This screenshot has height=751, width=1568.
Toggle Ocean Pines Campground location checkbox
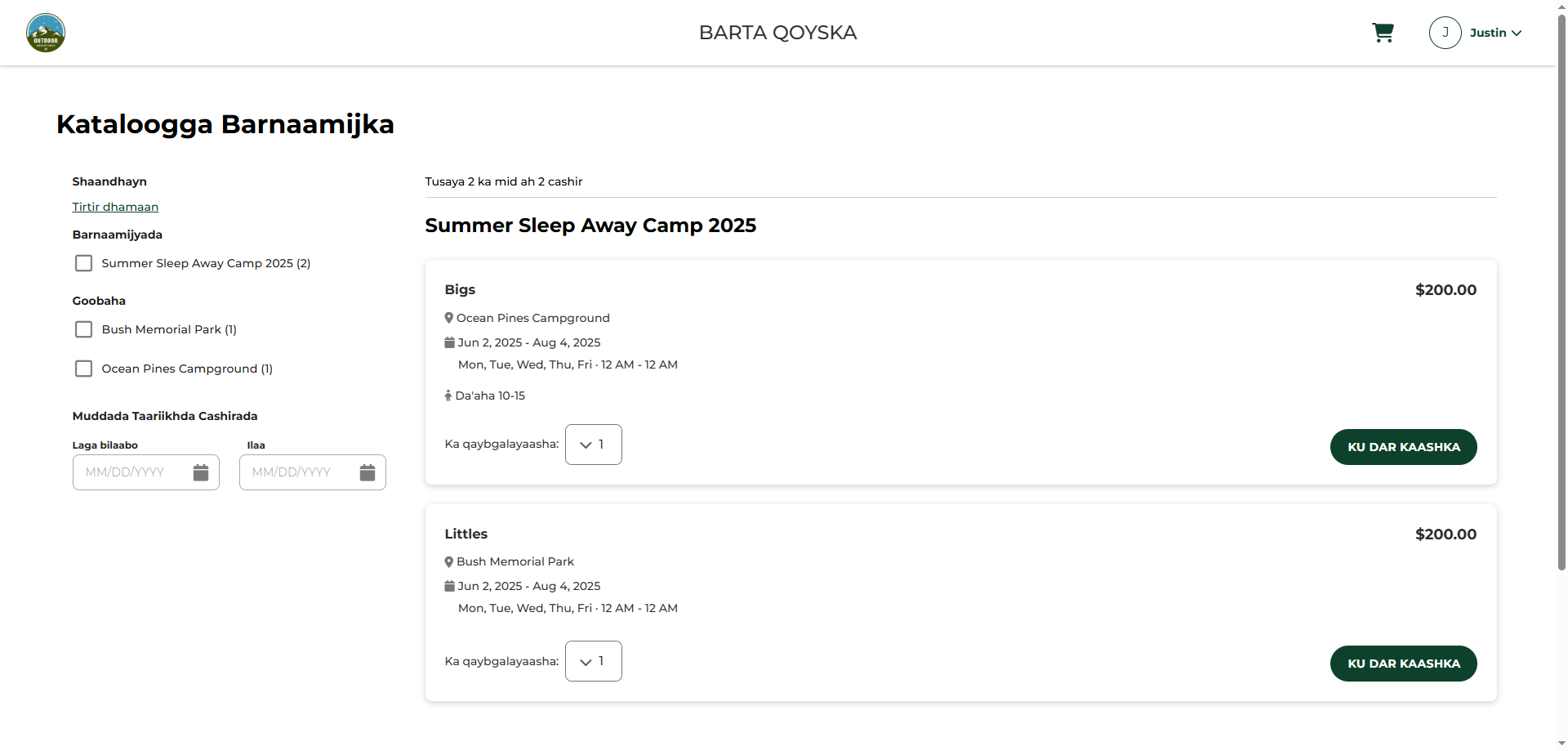[83, 369]
